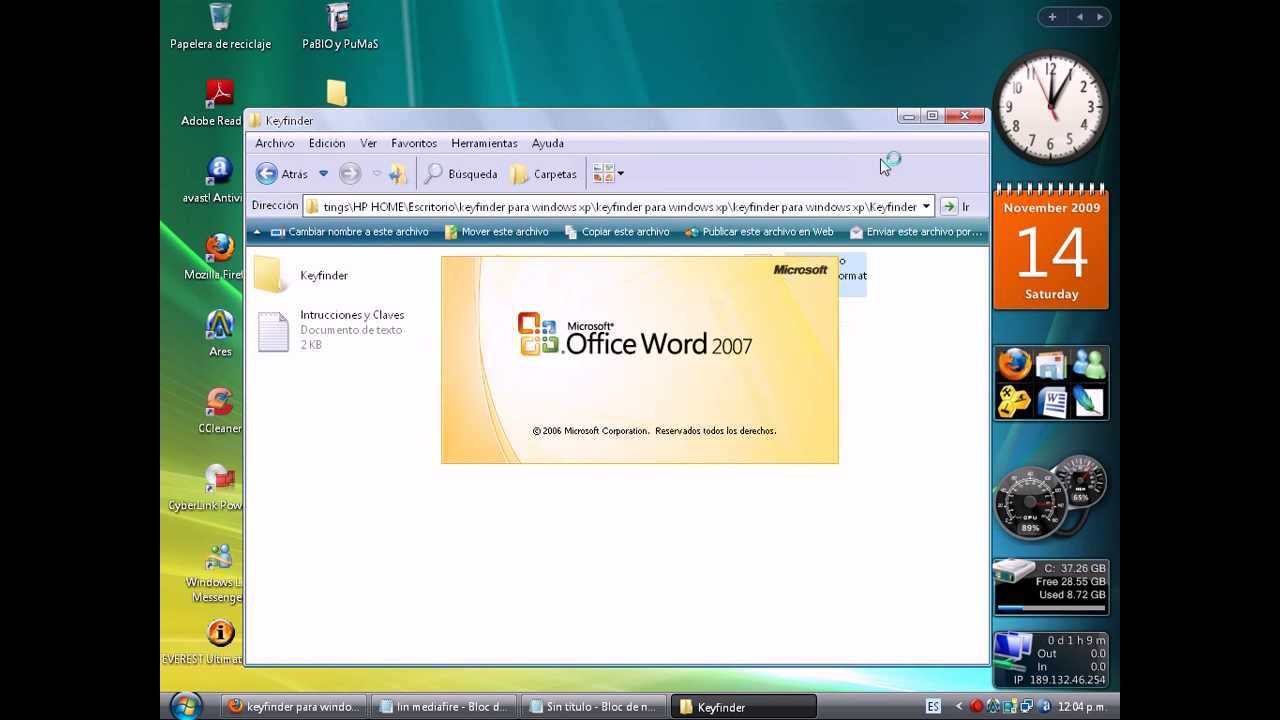Click Publicar este archivo en Web

(x=759, y=232)
